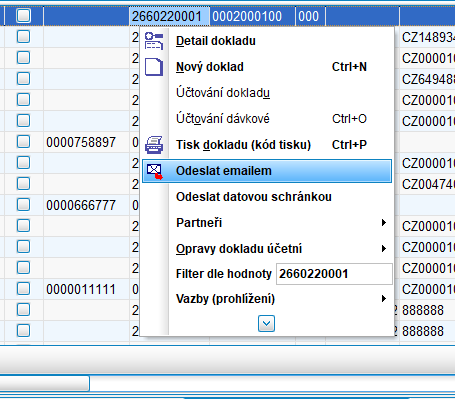This screenshot has height=399, width=455.
Task: Click cell 0002000100 in selected row
Action: coord(252,16)
